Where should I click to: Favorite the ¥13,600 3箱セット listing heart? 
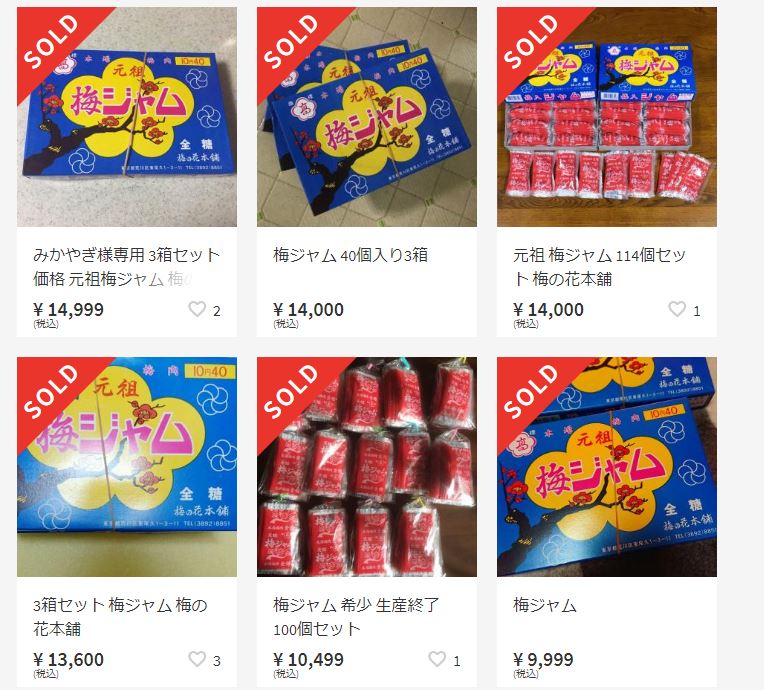(x=197, y=659)
